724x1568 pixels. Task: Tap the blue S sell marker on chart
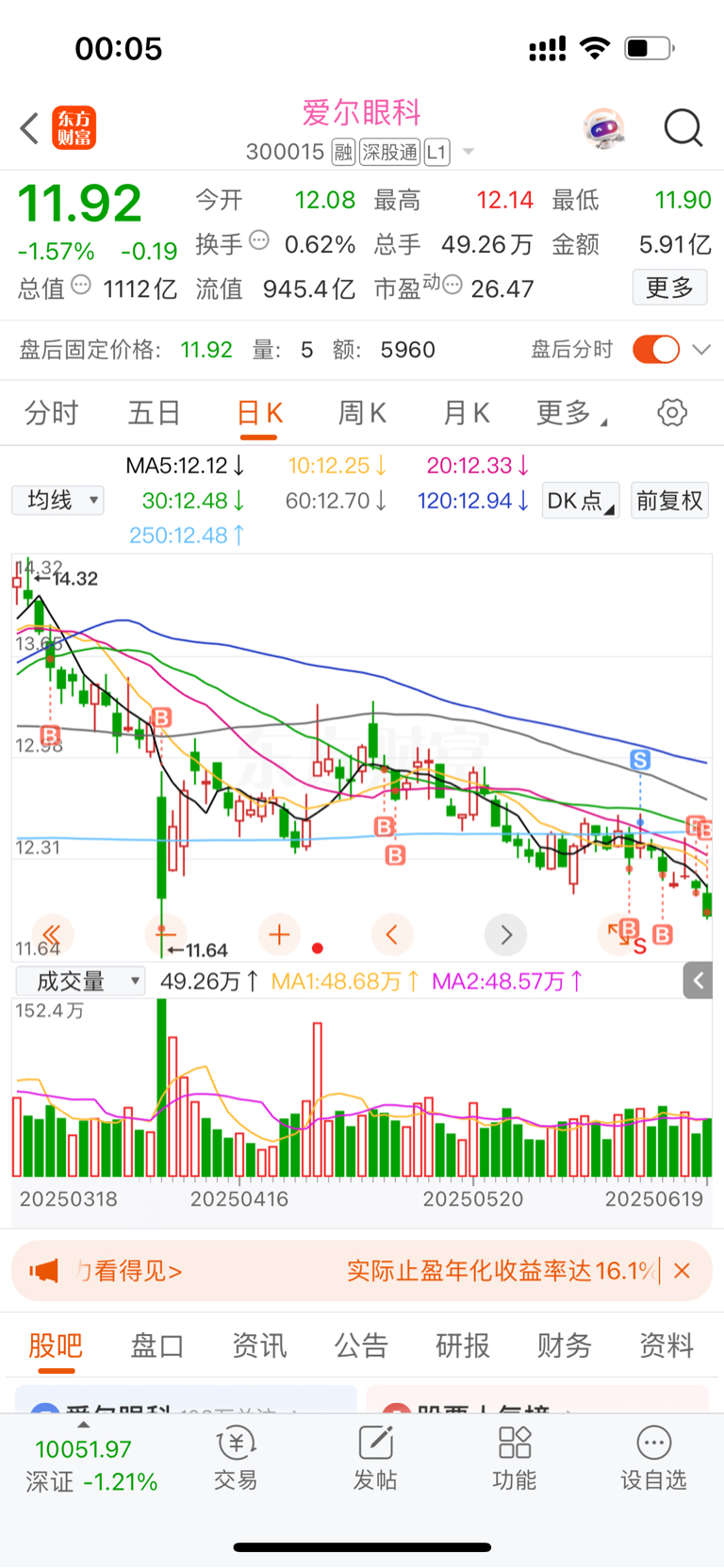pyautogui.click(x=640, y=760)
